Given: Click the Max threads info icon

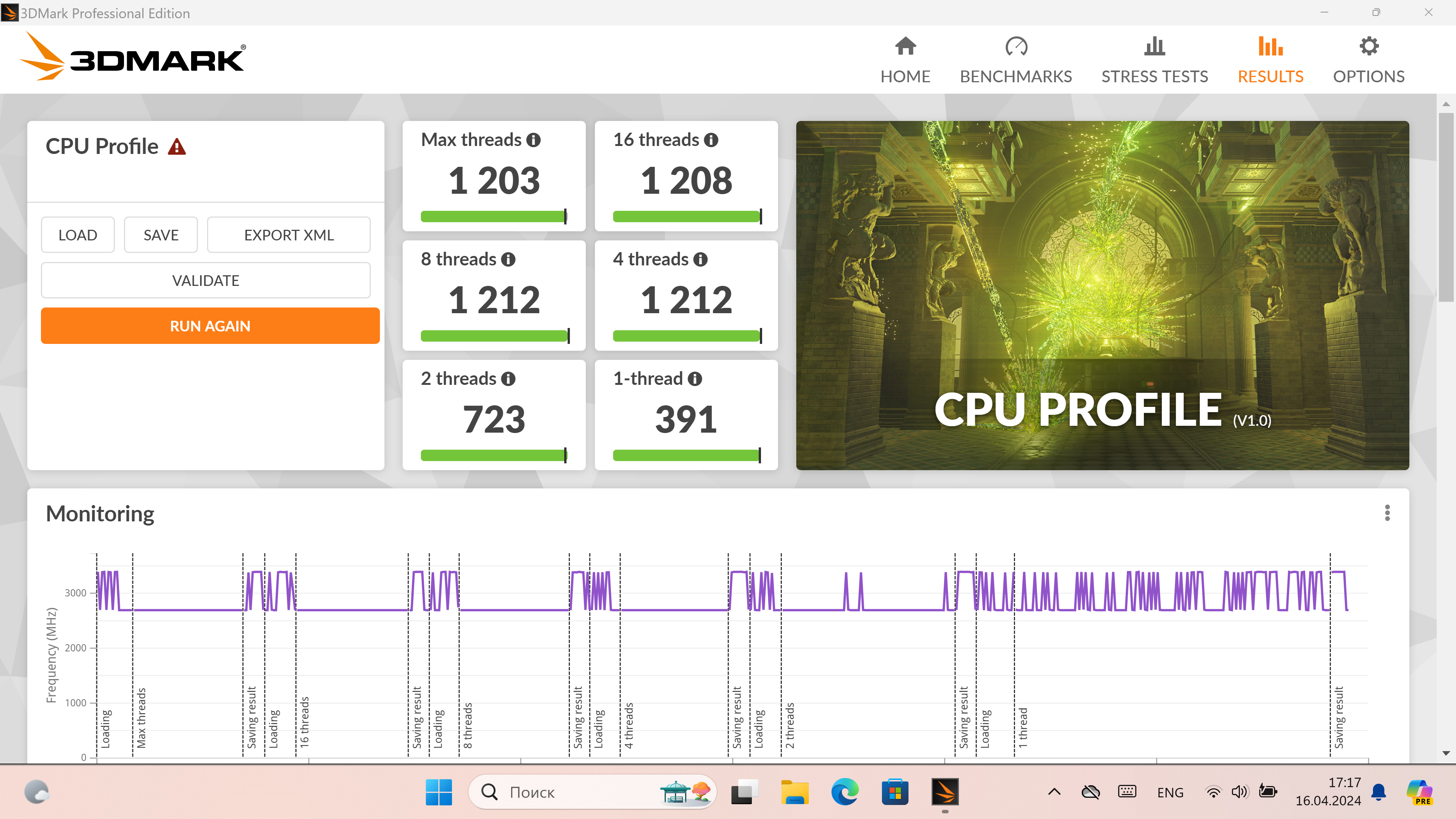Looking at the screenshot, I should click(533, 140).
